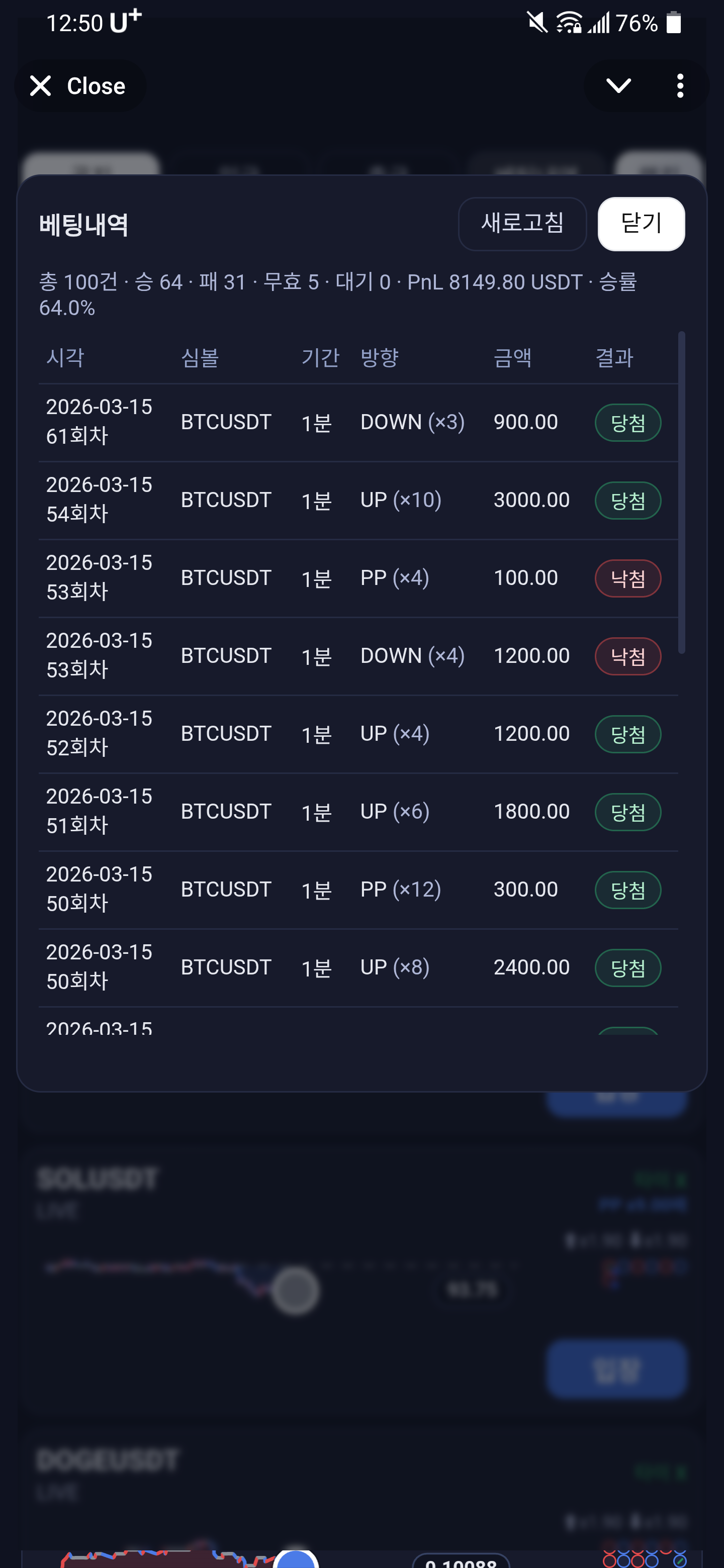Viewport: 724px width, 1568px height.
Task: Expand the down chevron at top
Action: 618,86
